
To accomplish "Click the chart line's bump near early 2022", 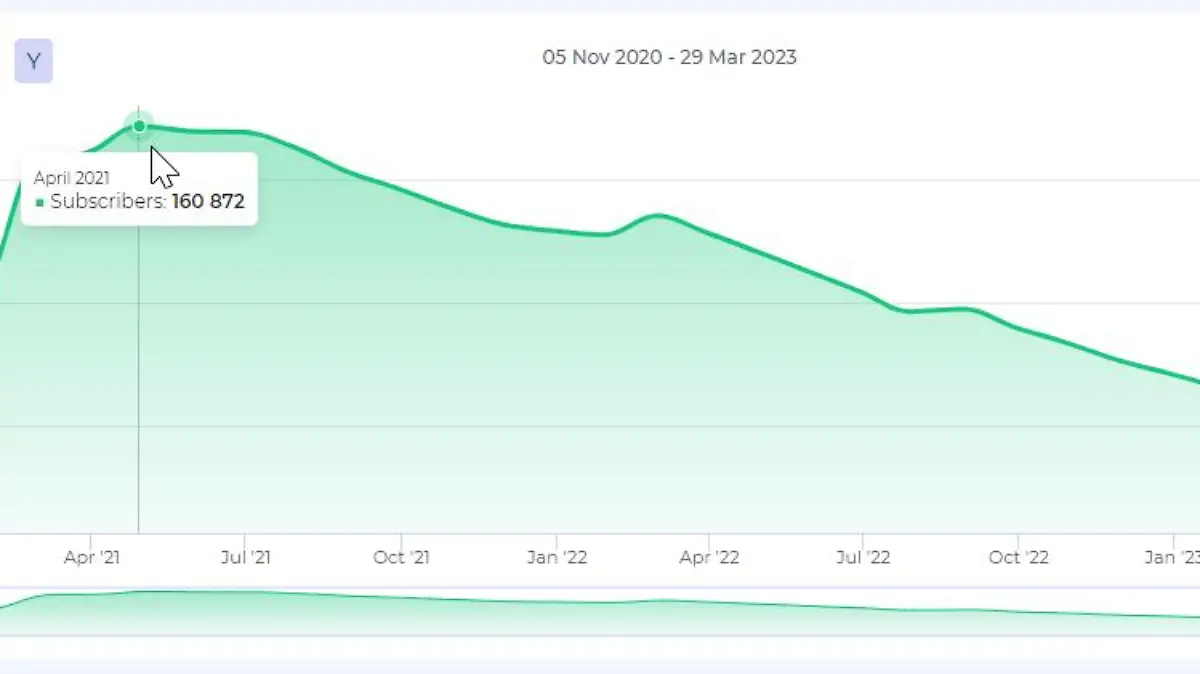I will point(657,215).
